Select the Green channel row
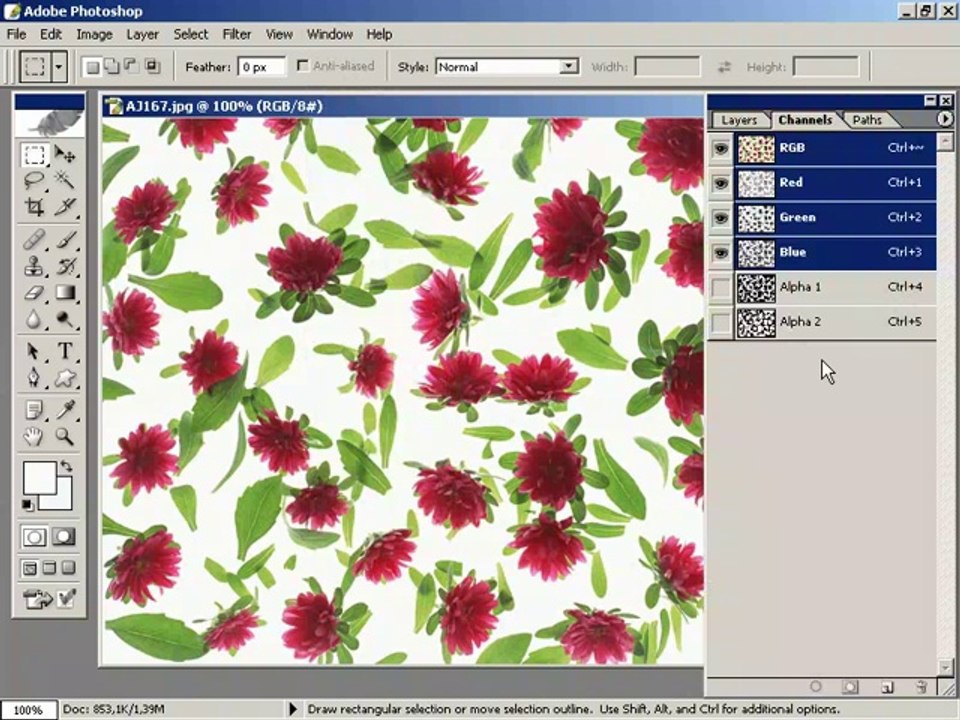Viewport: 960px width, 720px height. point(836,218)
